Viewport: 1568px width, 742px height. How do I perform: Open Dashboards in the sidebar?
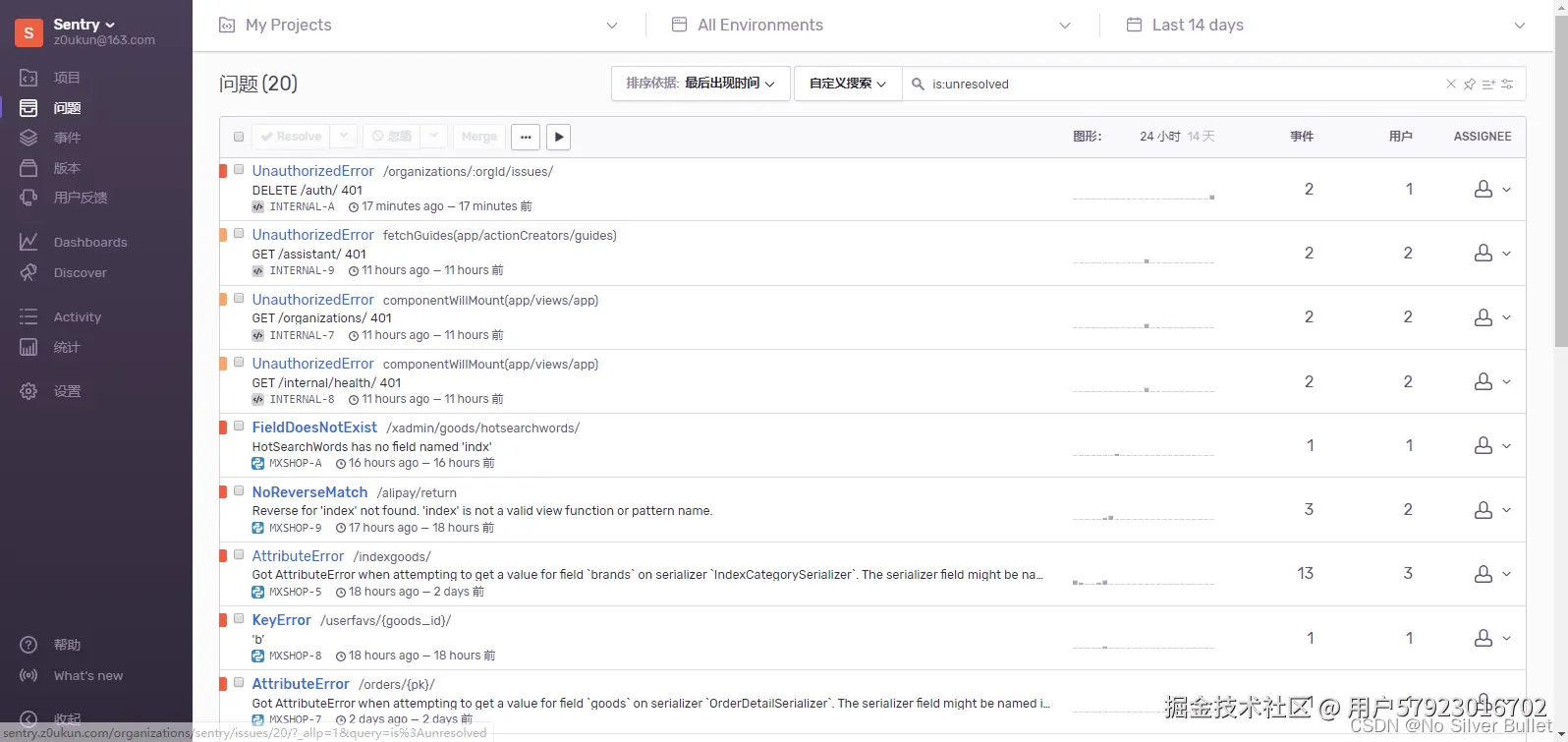pos(90,242)
